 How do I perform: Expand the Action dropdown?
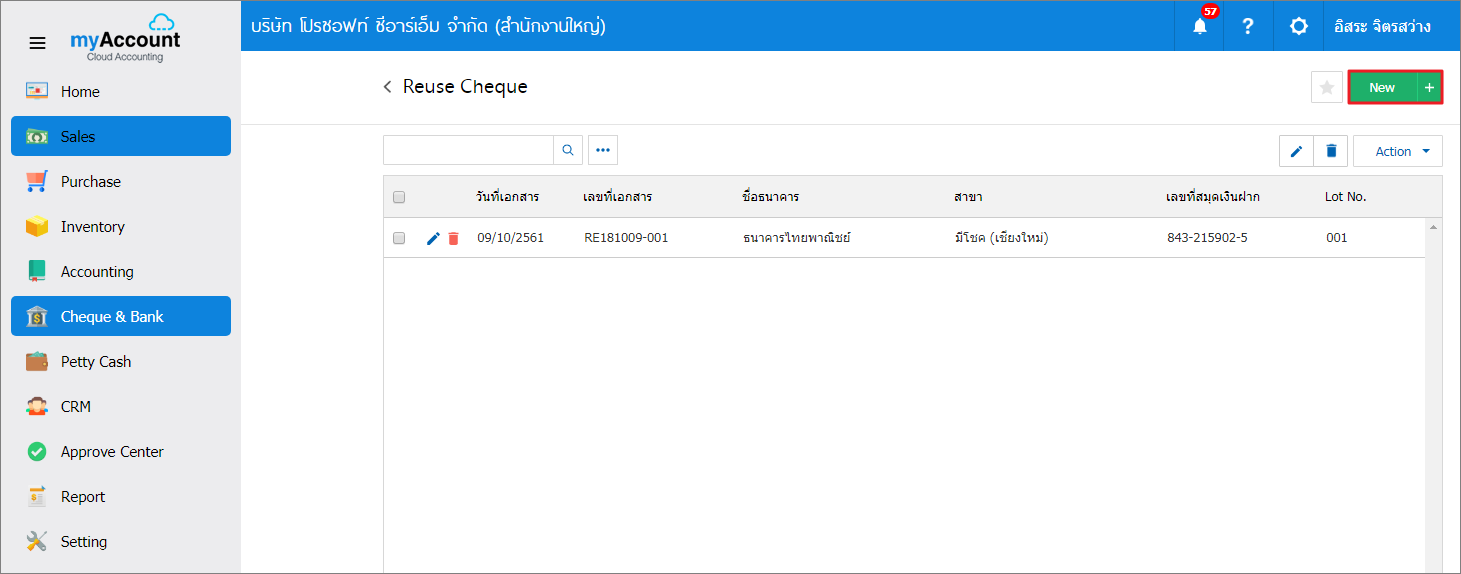click(x=1398, y=151)
